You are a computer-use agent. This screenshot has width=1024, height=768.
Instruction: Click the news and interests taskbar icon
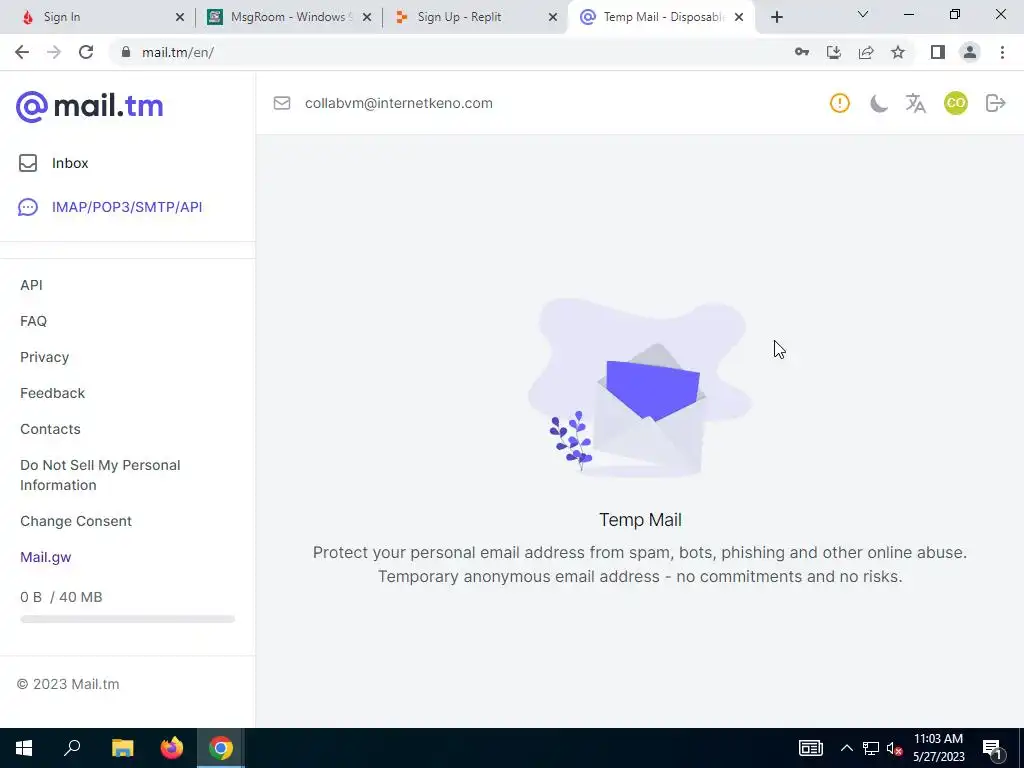pos(810,748)
